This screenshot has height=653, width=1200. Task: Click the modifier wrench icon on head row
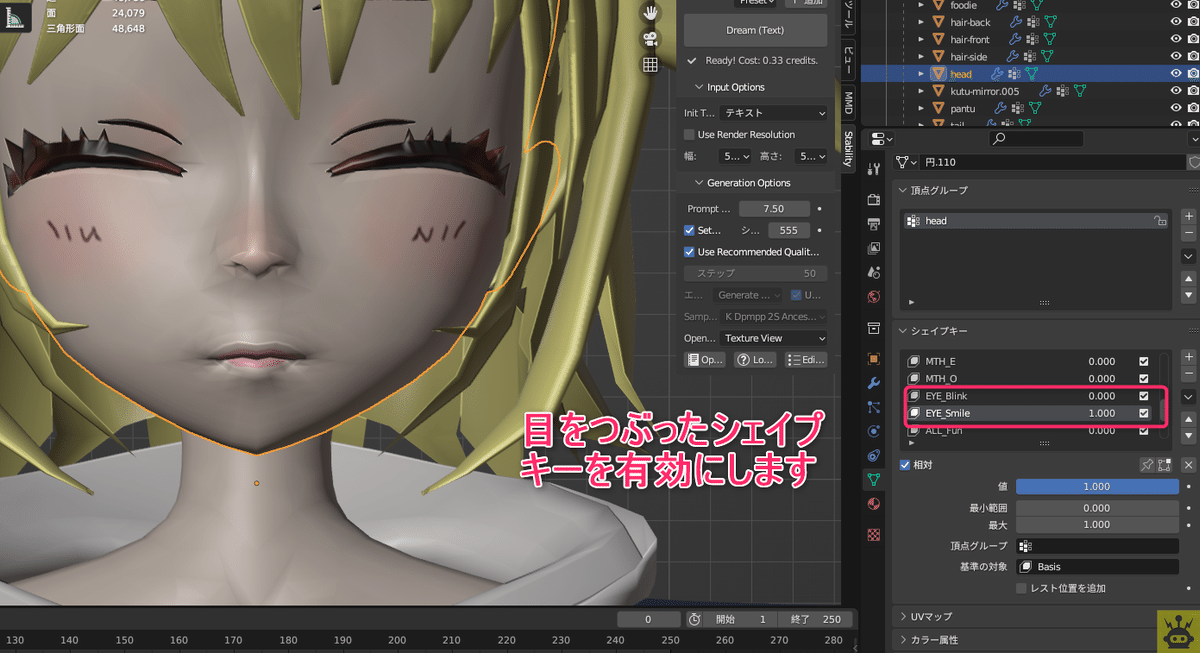click(997, 74)
